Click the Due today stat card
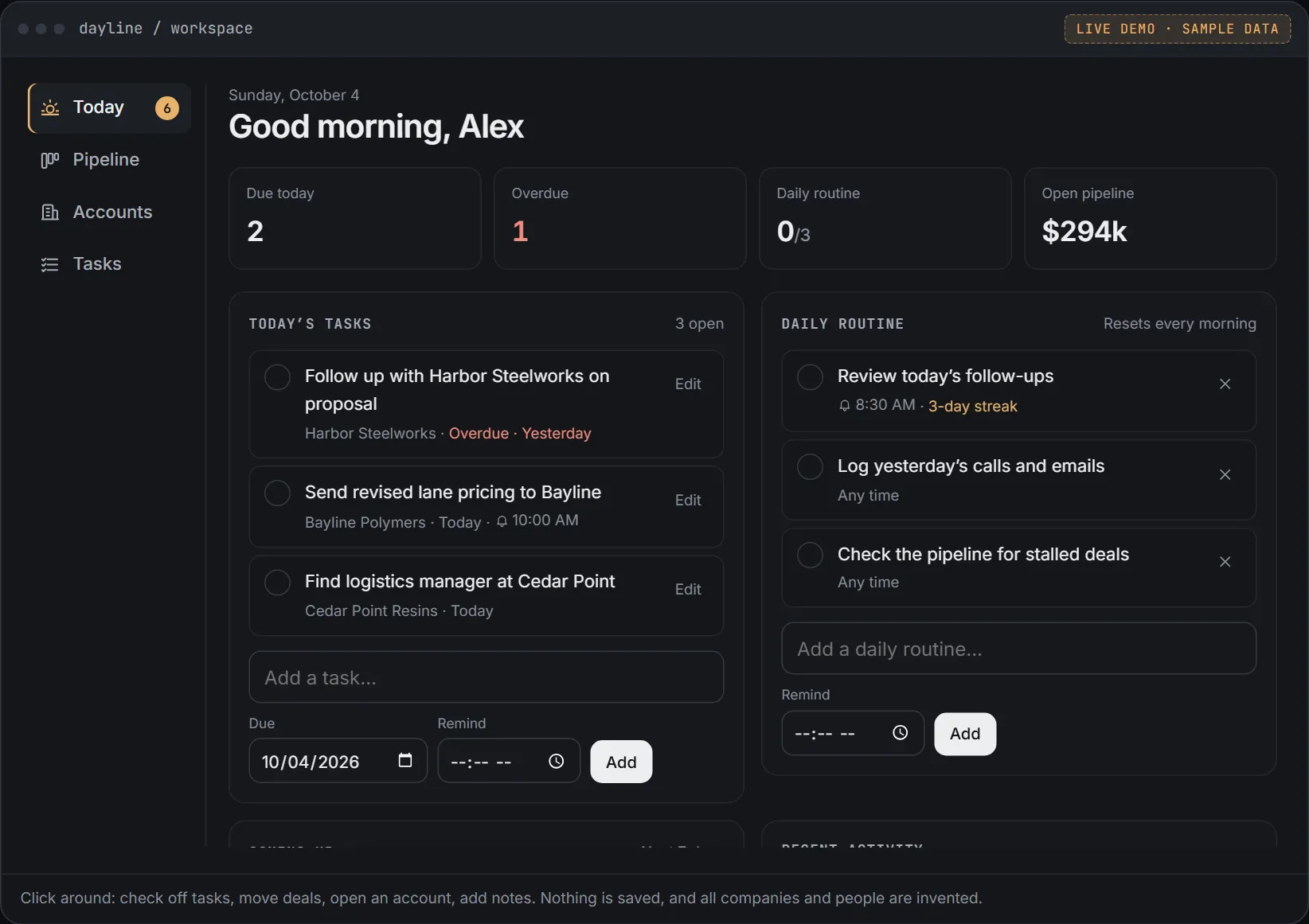 click(355, 218)
